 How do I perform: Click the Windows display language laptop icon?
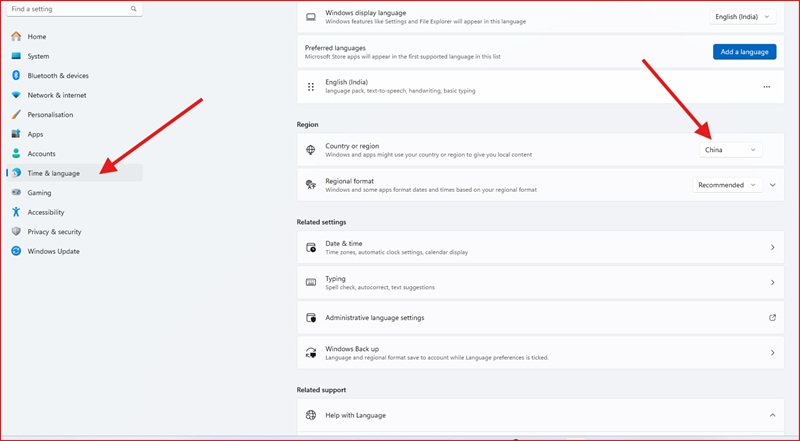(311, 17)
